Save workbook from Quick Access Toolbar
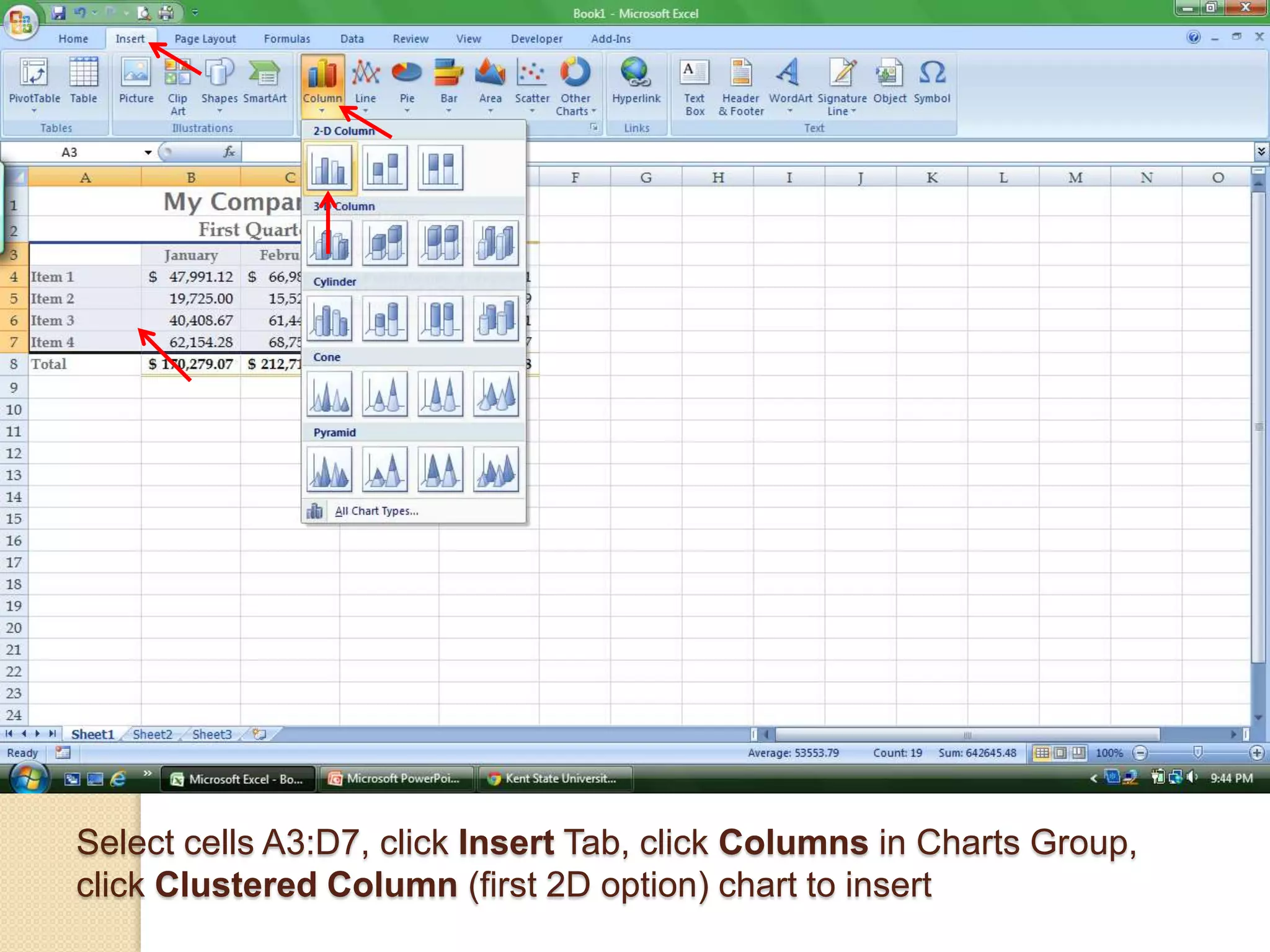Viewport: 1270px width, 952px height. [x=58, y=12]
